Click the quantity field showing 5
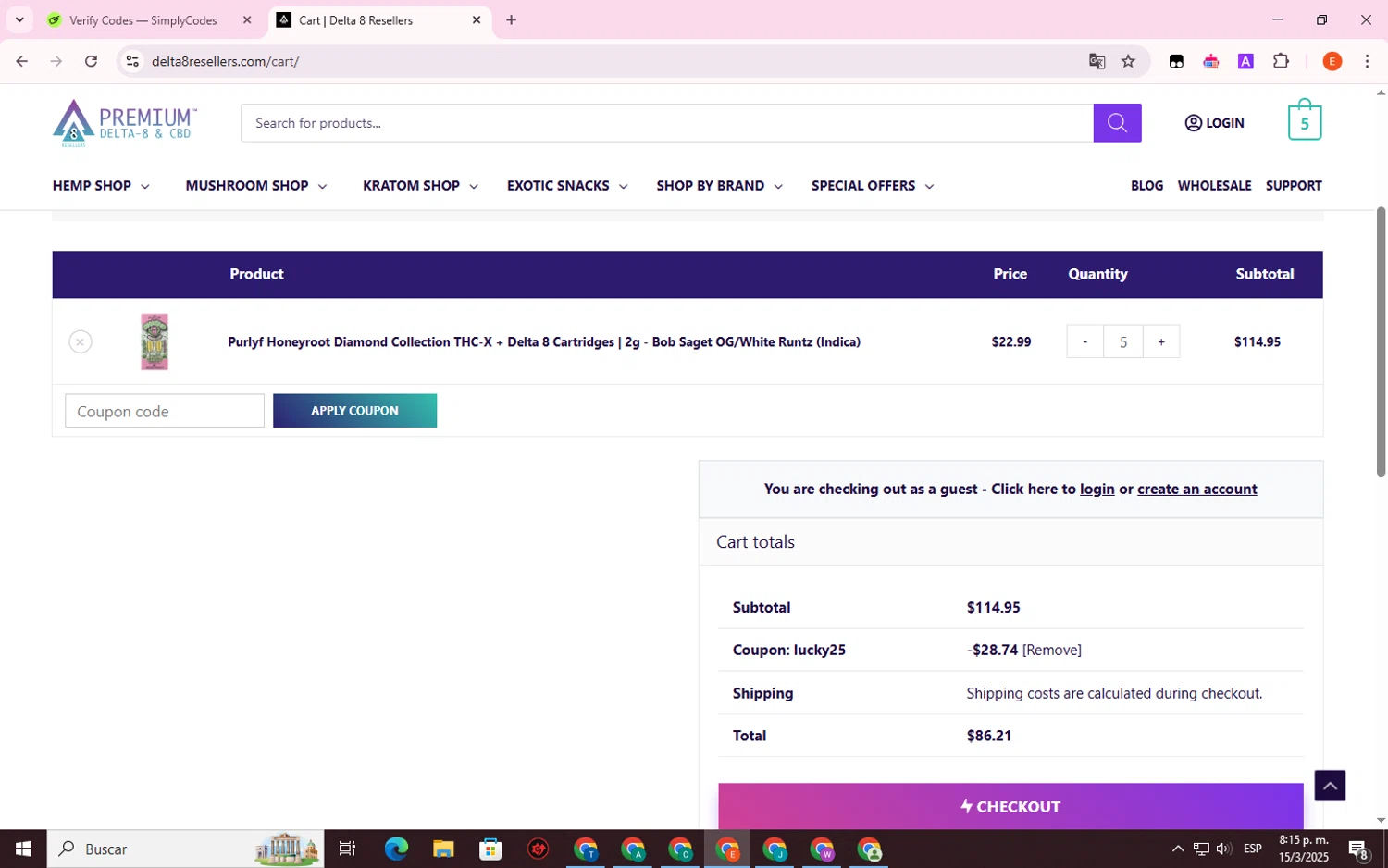Image resolution: width=1388 pixels, height=868 pixels. click(x=1123, y=341)
